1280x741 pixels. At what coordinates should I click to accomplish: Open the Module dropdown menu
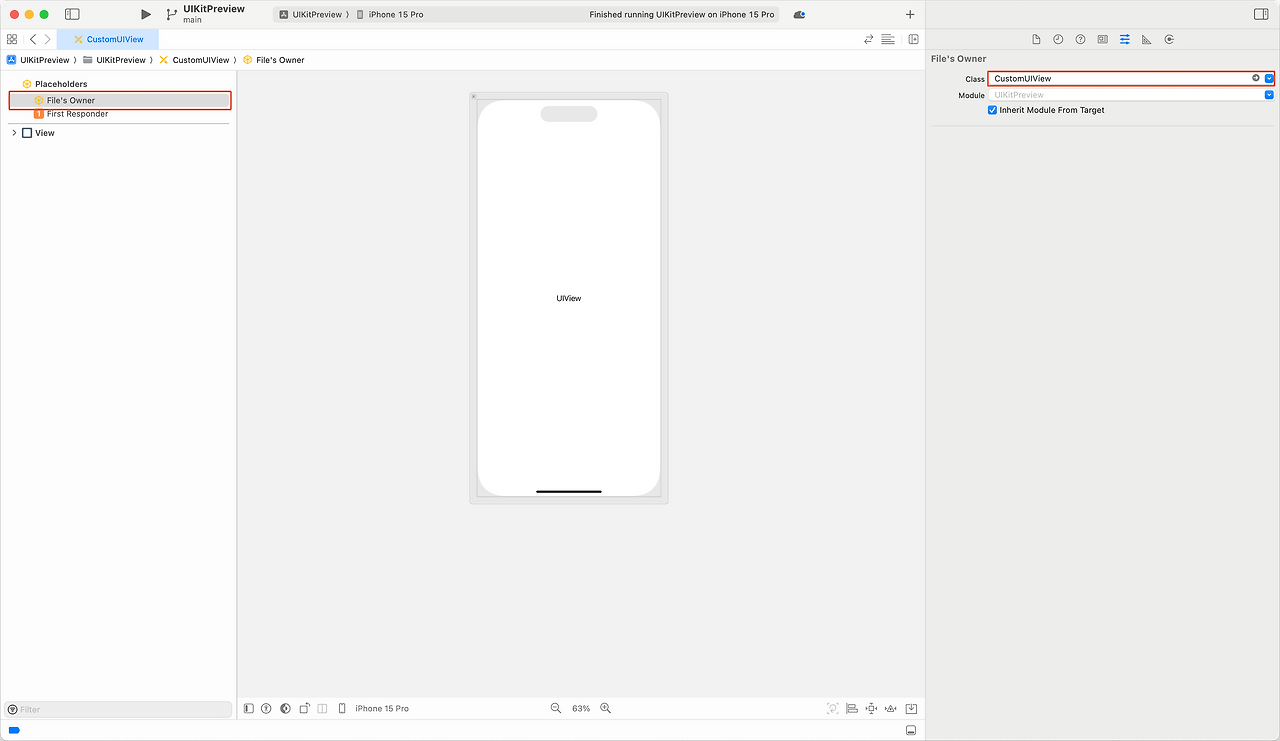point(1269,94)
